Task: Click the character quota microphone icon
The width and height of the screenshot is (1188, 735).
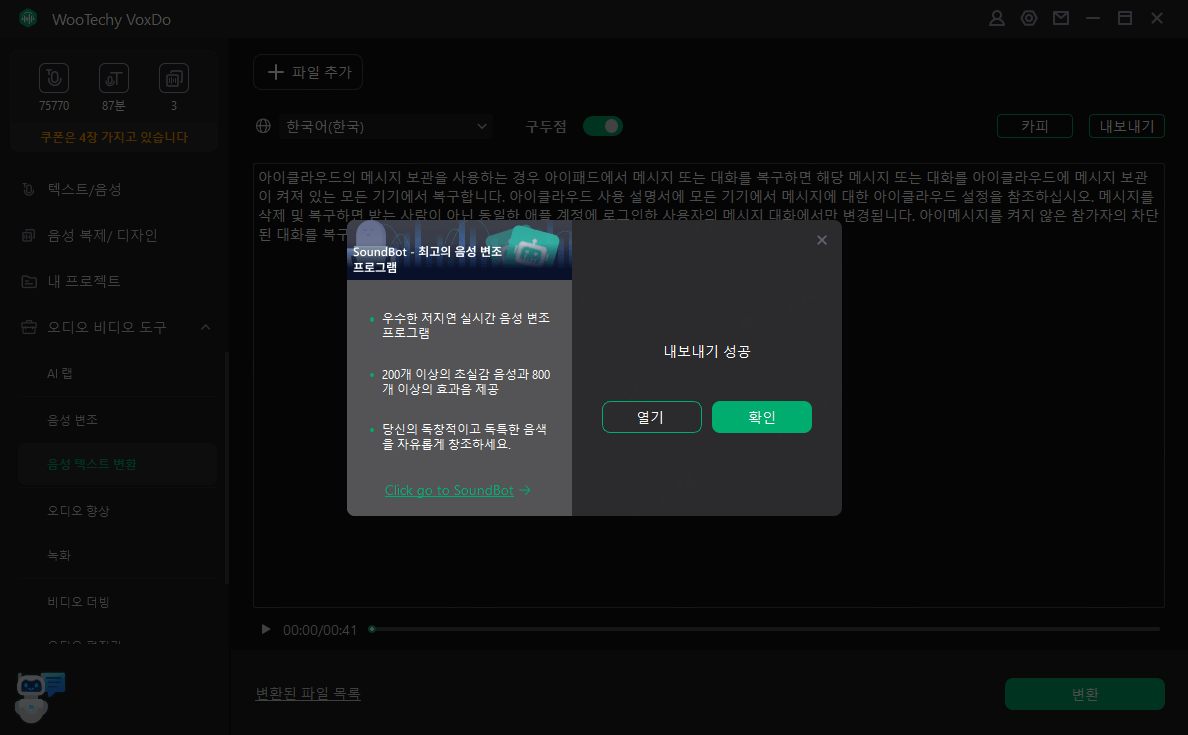Action: click(53, 78)
